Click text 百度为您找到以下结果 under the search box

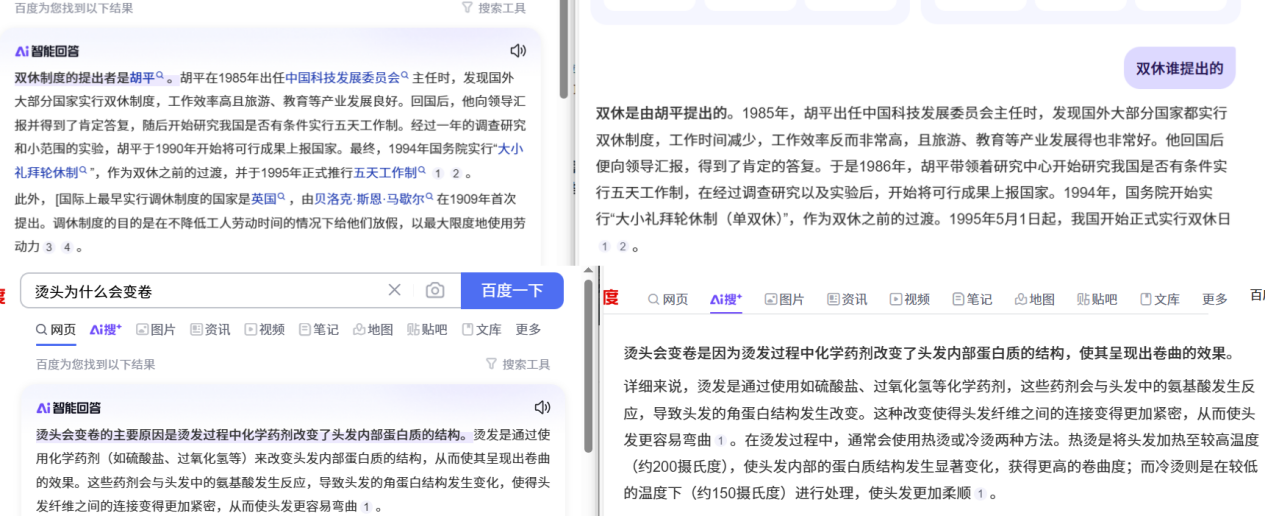[x=96, y=364]
